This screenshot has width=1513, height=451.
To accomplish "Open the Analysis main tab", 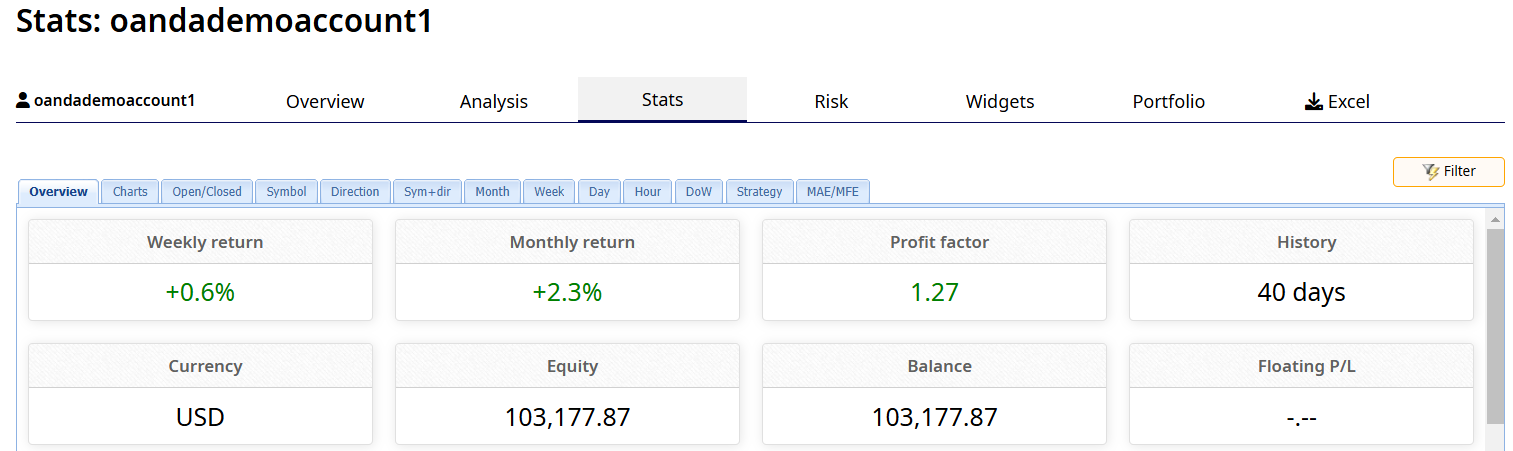I will [494, 101].
